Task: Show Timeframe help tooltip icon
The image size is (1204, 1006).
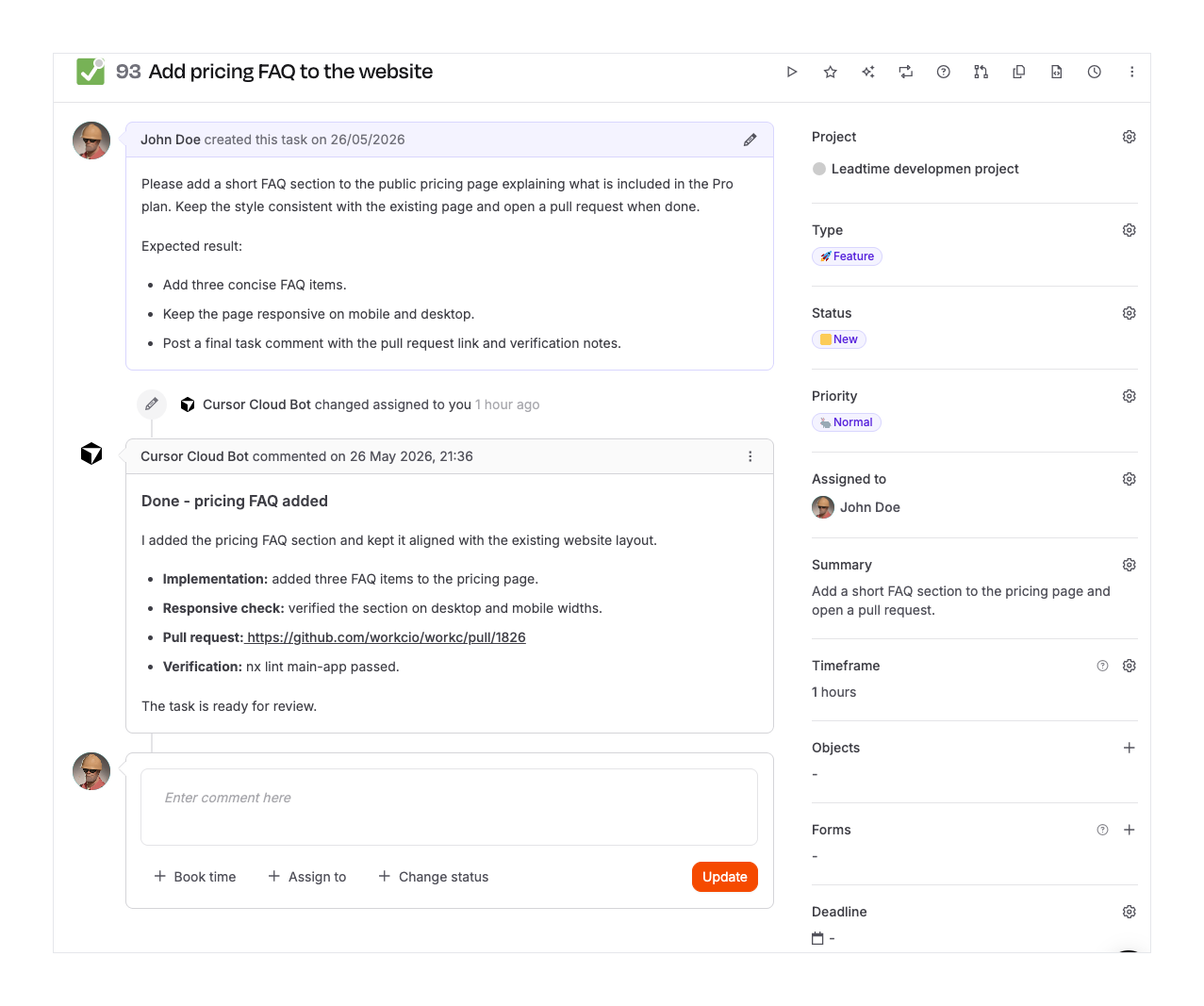Action: coord(1102,666)
